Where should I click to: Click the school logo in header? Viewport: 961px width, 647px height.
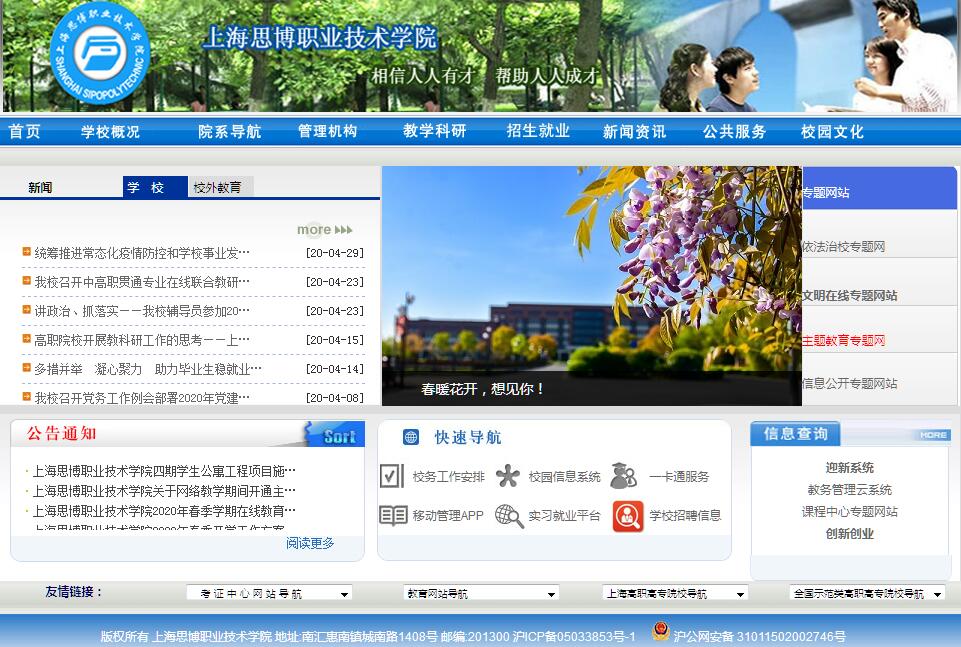[99, 54]
